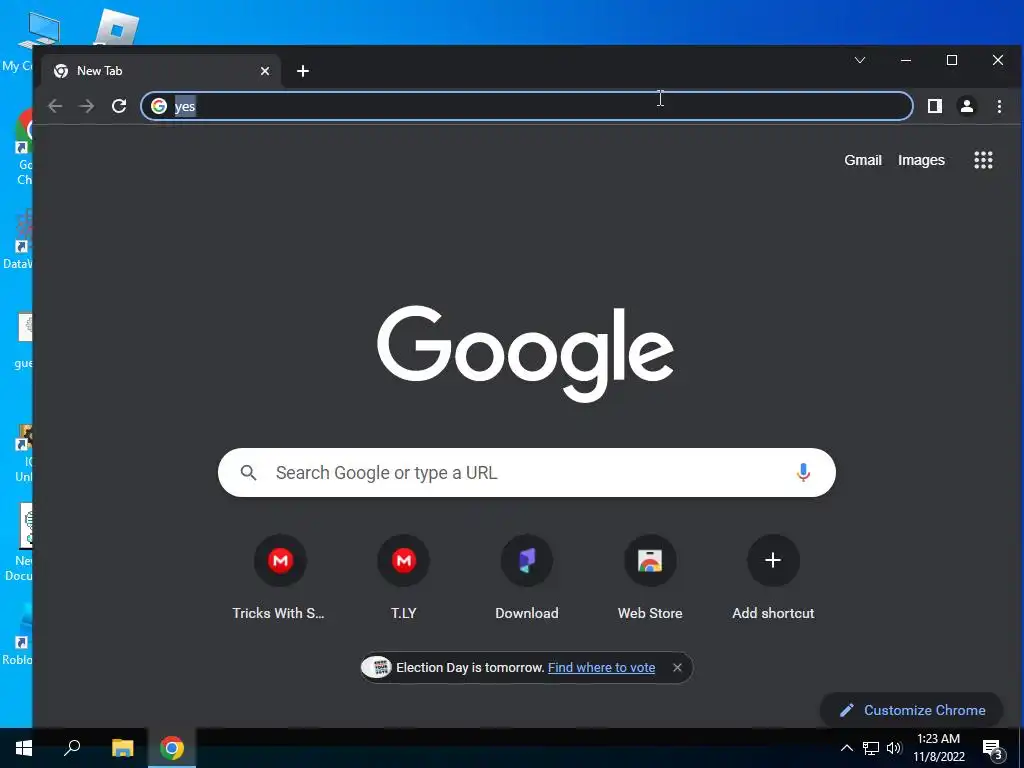
Task: Open the Chrome side panel icon
Action: (935, 106)
